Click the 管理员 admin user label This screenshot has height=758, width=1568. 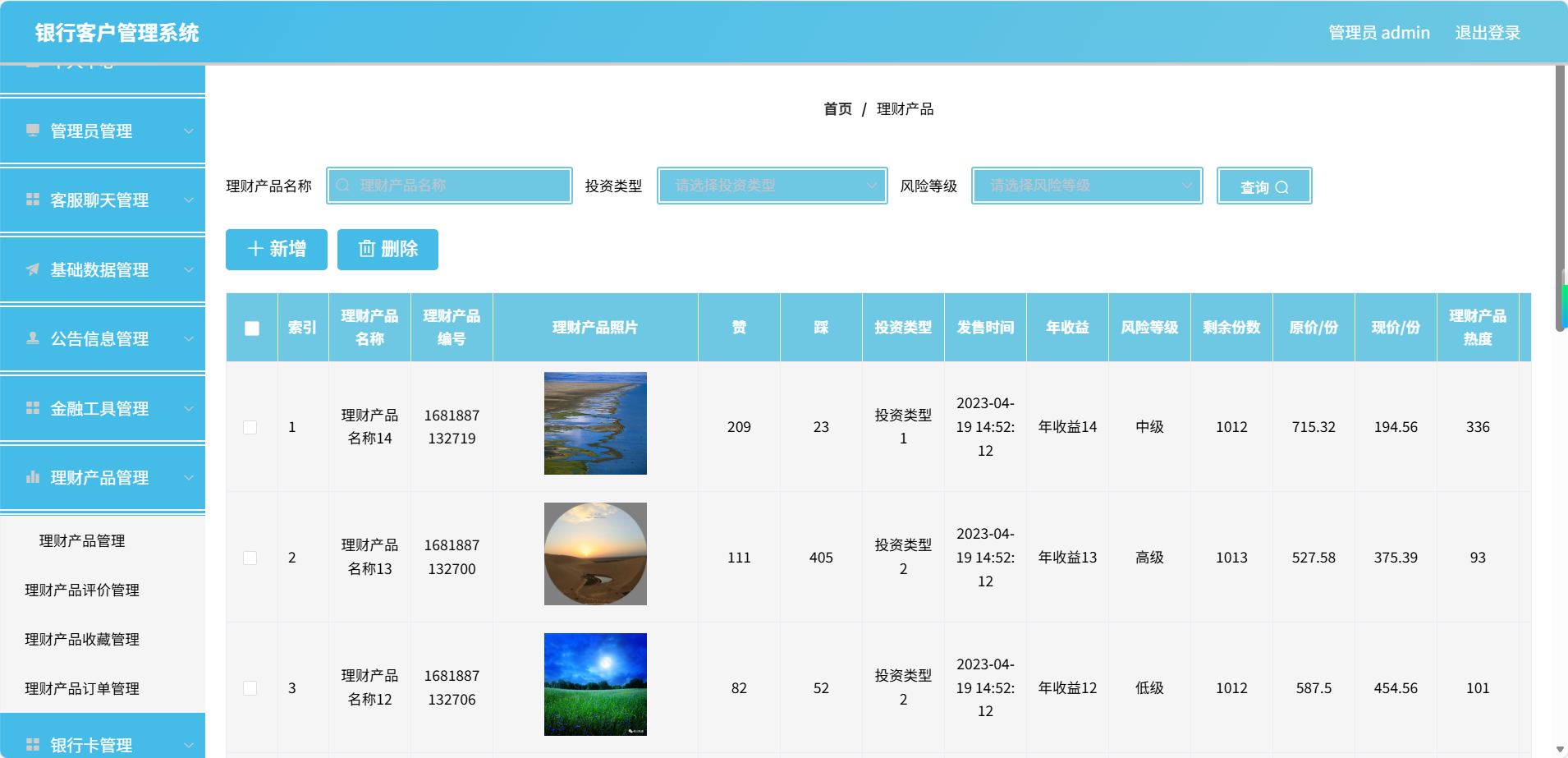point(1379,33)
